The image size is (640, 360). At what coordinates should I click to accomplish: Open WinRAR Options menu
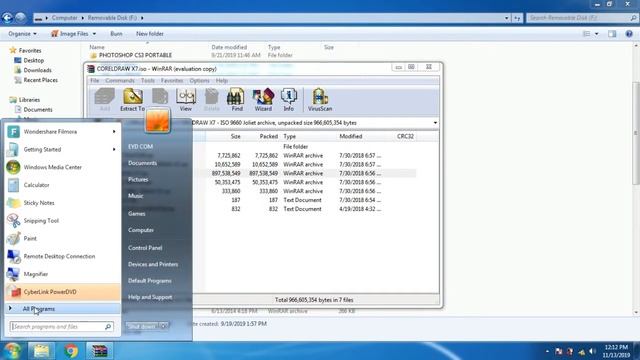pyautogui.click(x=200, y=81)
